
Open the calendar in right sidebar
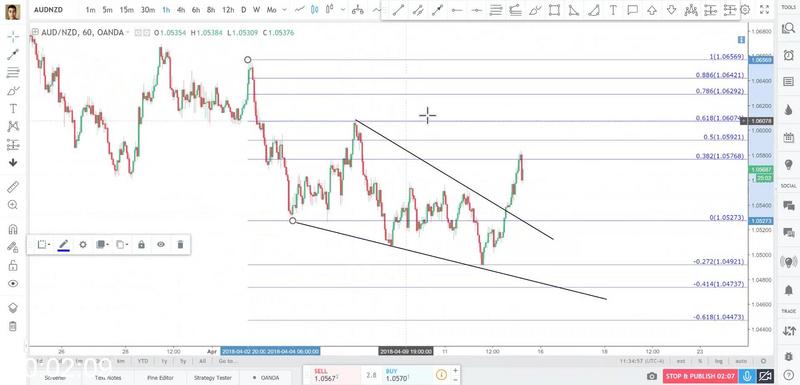click(788, 138)
